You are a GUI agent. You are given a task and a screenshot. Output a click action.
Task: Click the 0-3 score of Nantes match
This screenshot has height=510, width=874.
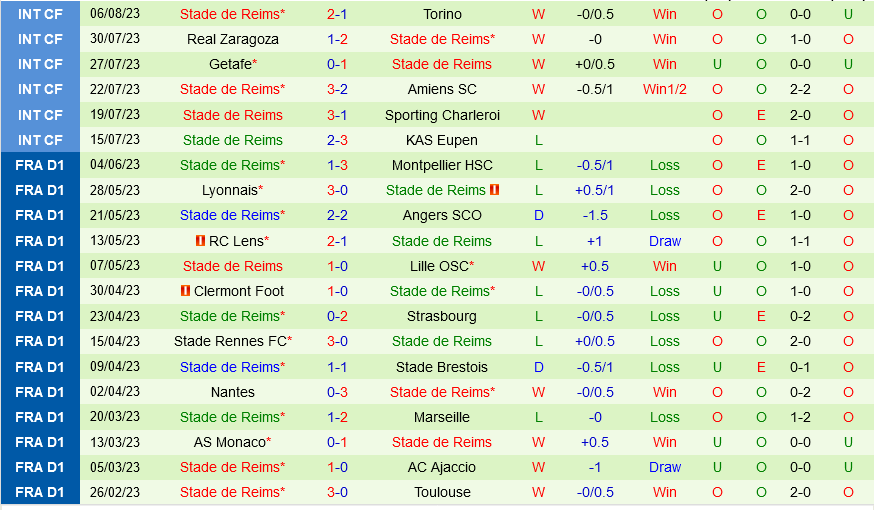tap(337, 392)
